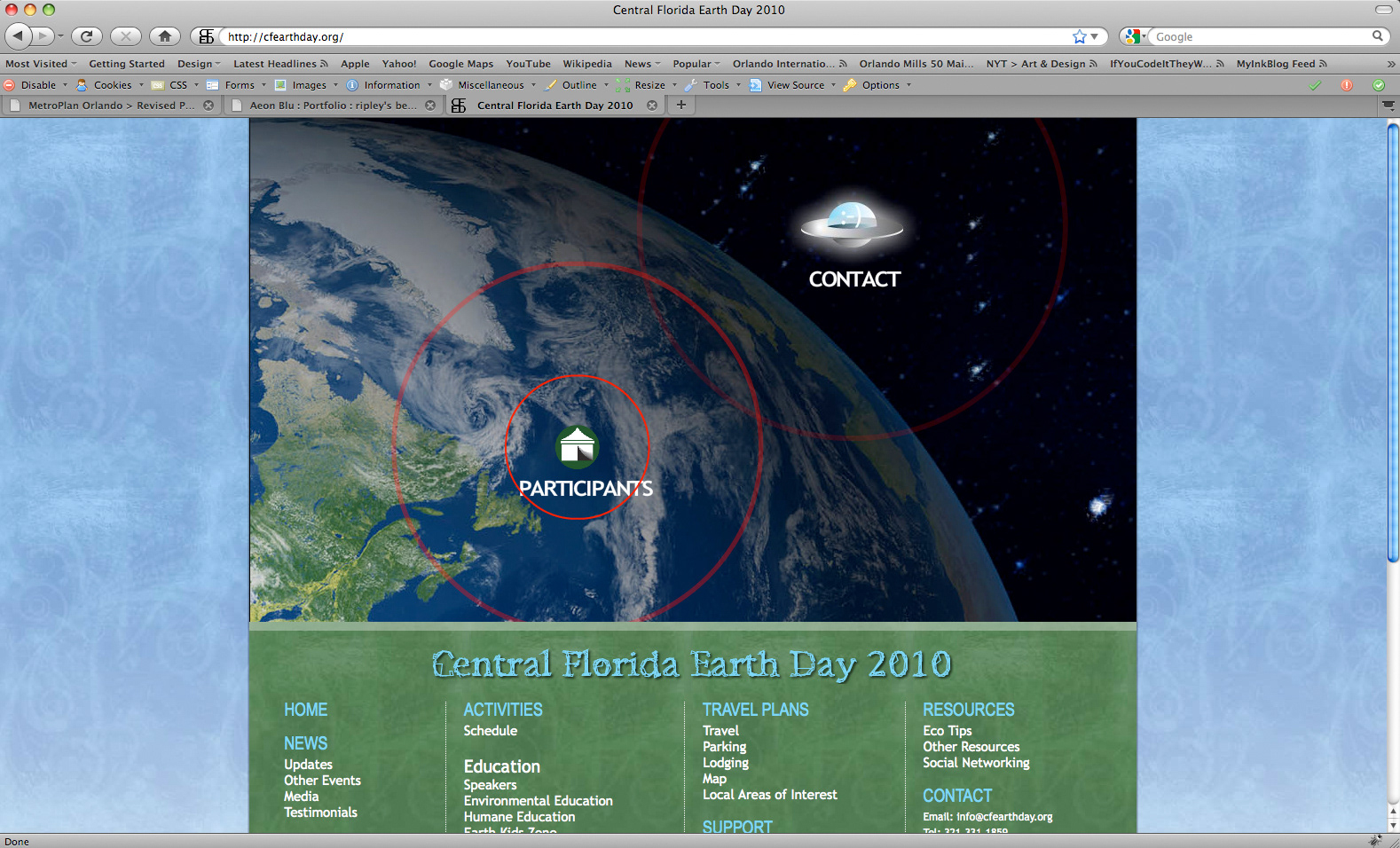Open the Google Maps bookmark
1400x848 pixels.
pyautogui.click(x=461, y=64)
